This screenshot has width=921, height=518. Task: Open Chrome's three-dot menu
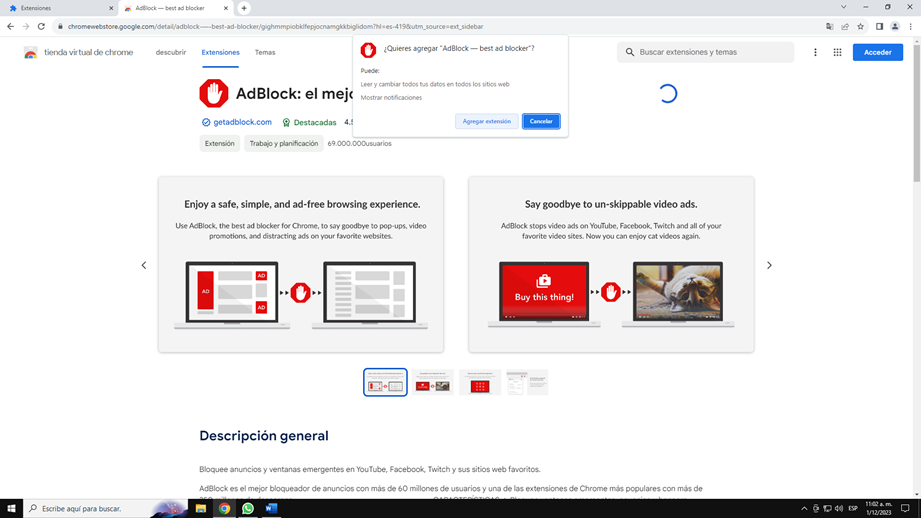(910, 26)
